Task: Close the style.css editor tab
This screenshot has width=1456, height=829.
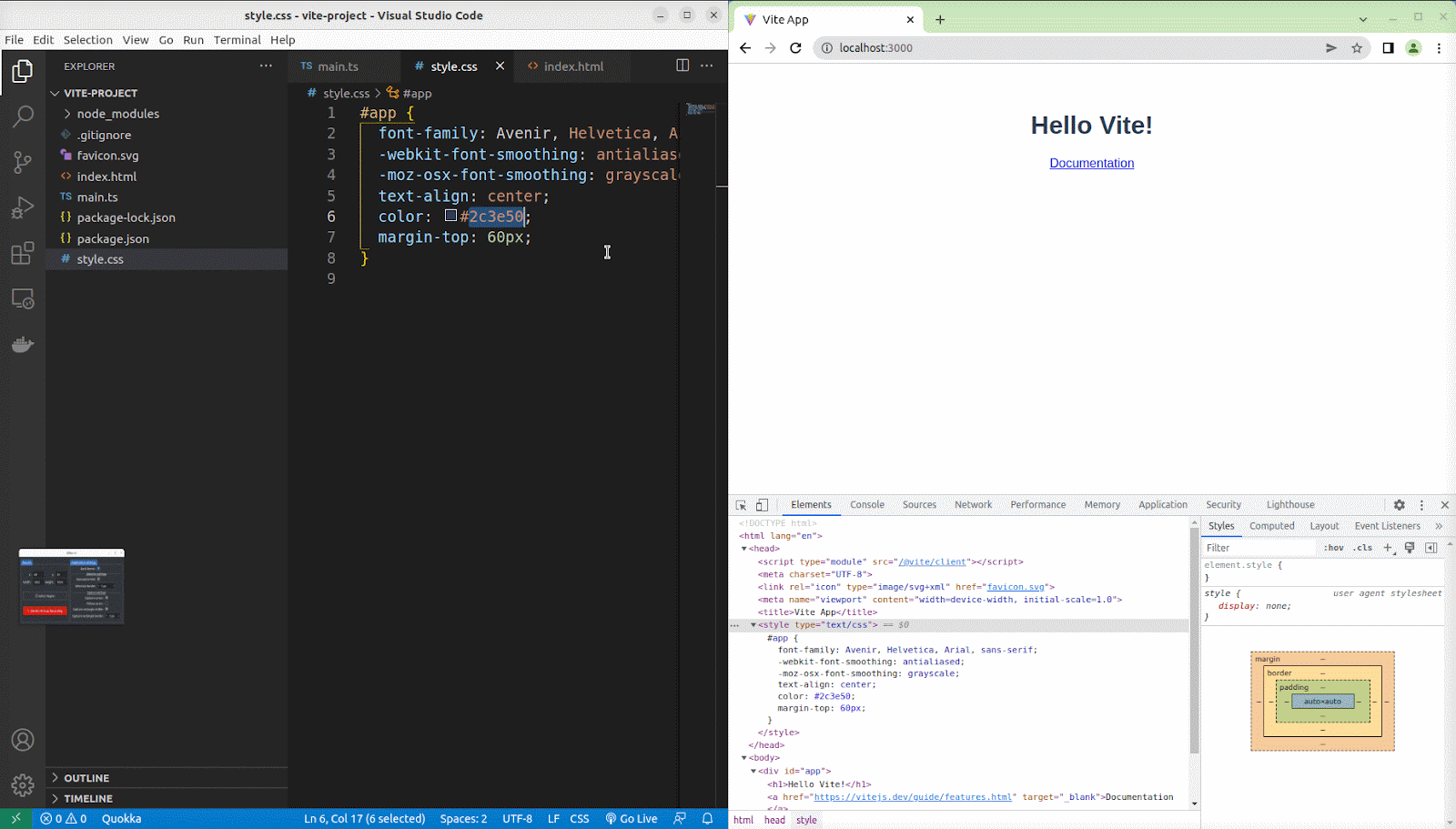Action: click(500, 66)
